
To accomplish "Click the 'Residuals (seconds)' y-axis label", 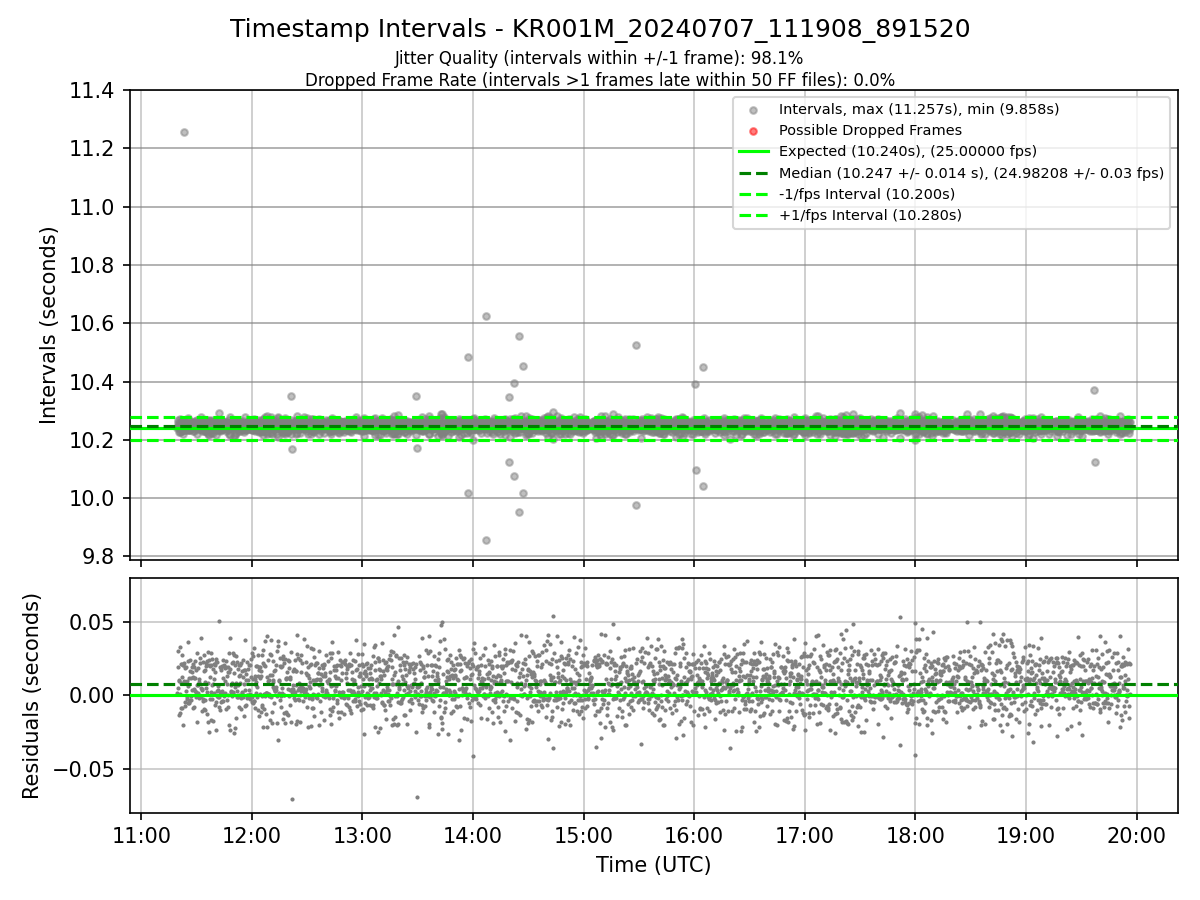I will (x=32, y=696).
